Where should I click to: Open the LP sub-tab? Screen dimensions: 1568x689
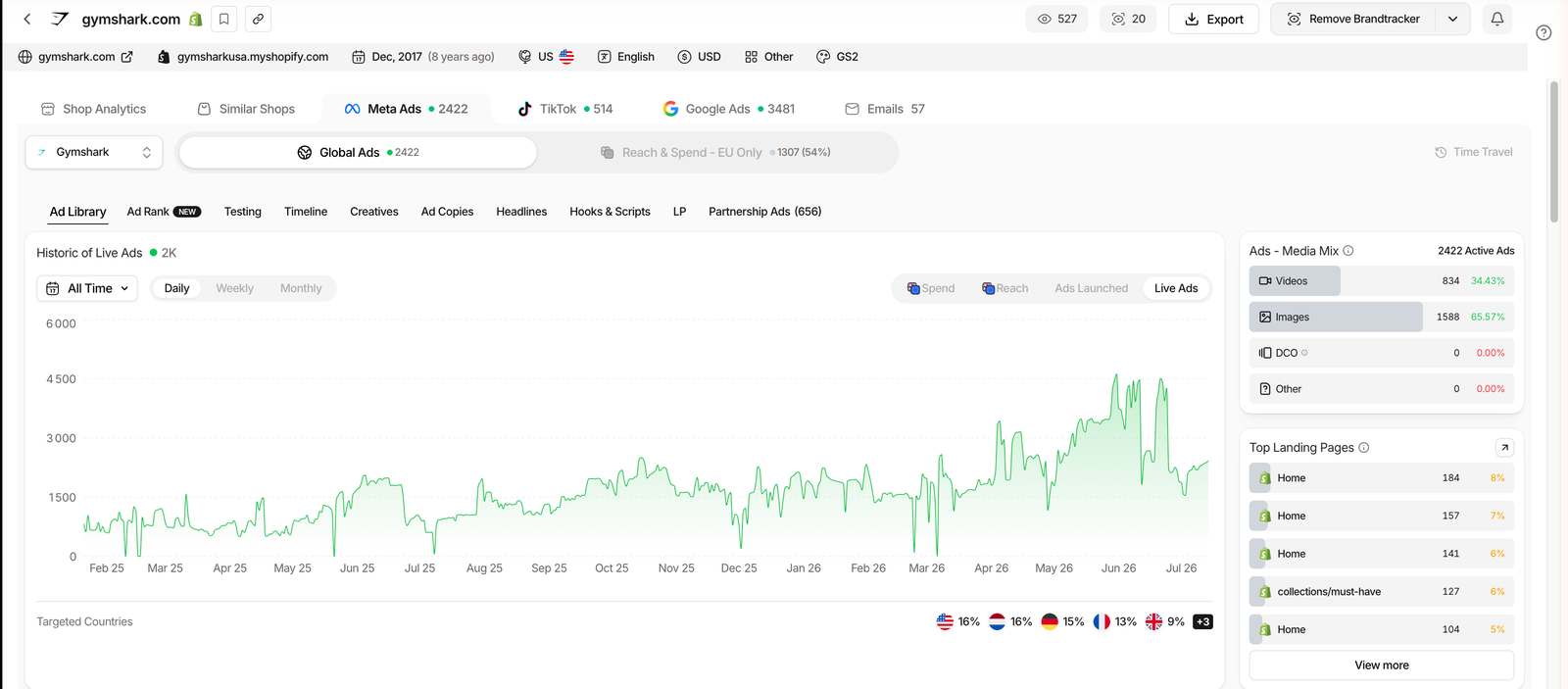[679, 212]
